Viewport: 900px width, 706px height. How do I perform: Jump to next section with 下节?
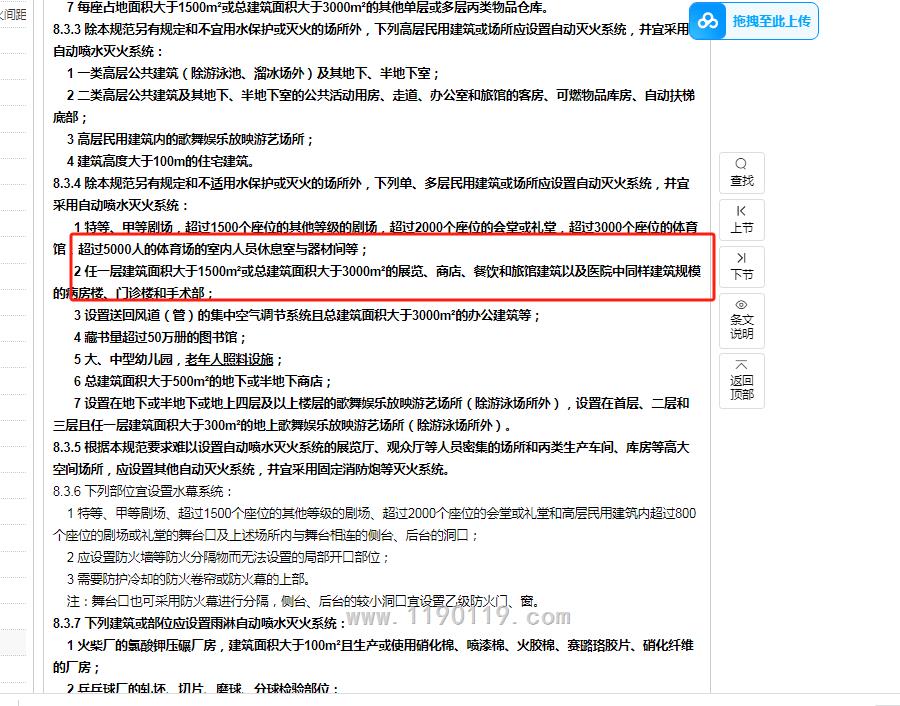[x=741, y=266]
